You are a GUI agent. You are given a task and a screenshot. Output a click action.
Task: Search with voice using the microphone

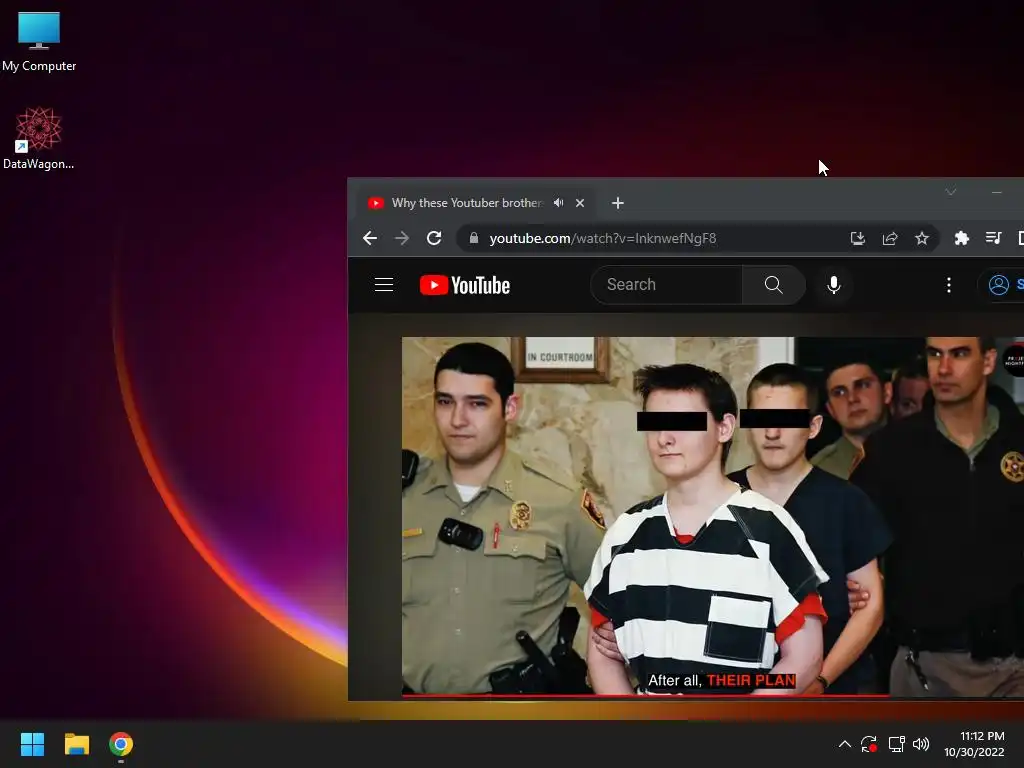(x=833, y=285)
